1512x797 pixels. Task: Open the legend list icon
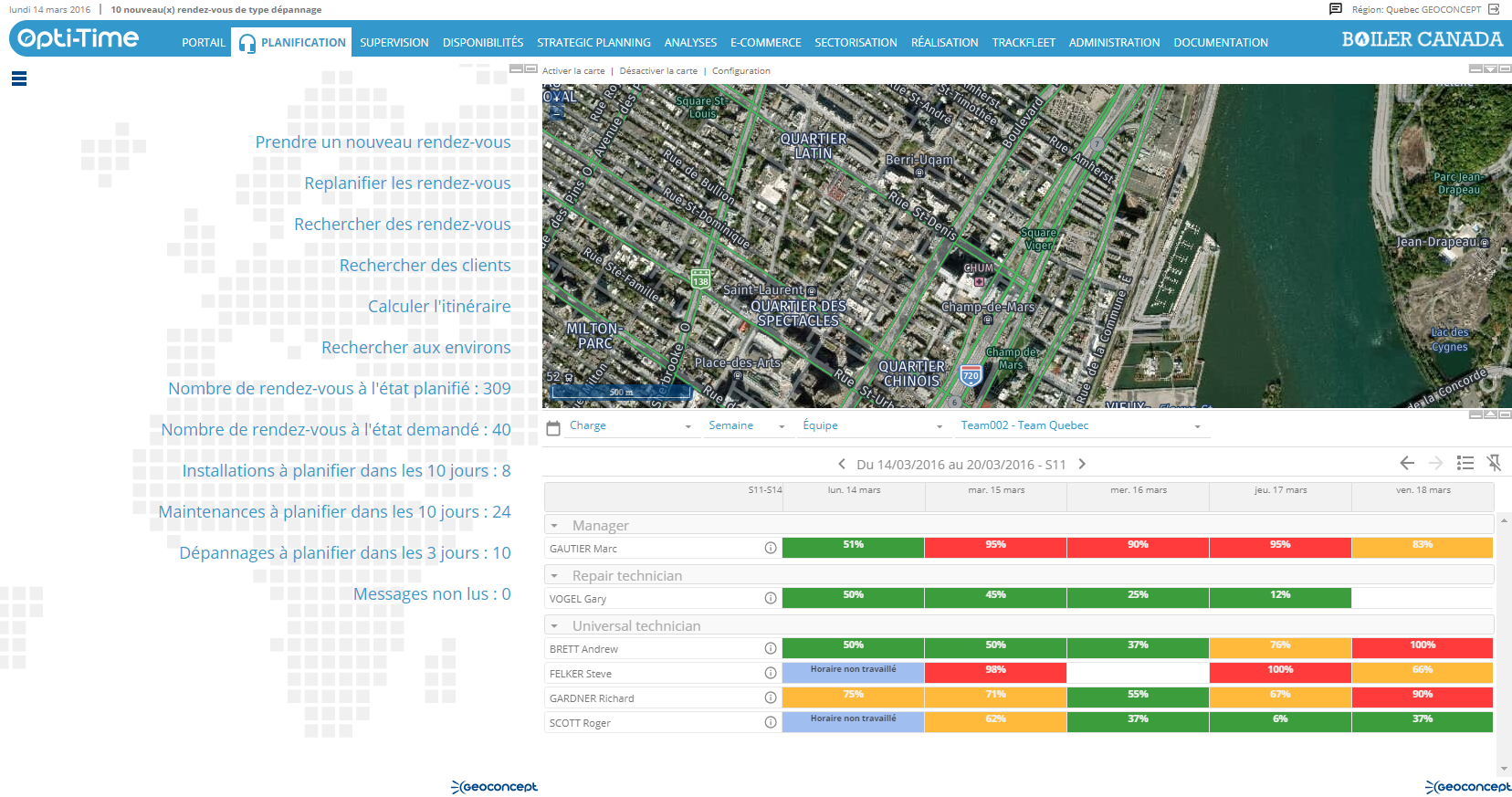[1465, 463]
